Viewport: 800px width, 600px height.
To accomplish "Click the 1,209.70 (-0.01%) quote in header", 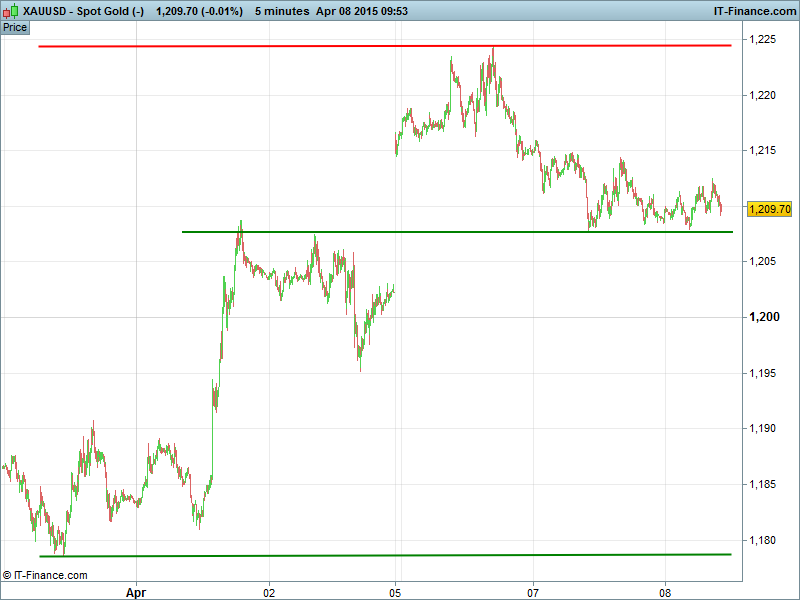I will coord(200,11).
